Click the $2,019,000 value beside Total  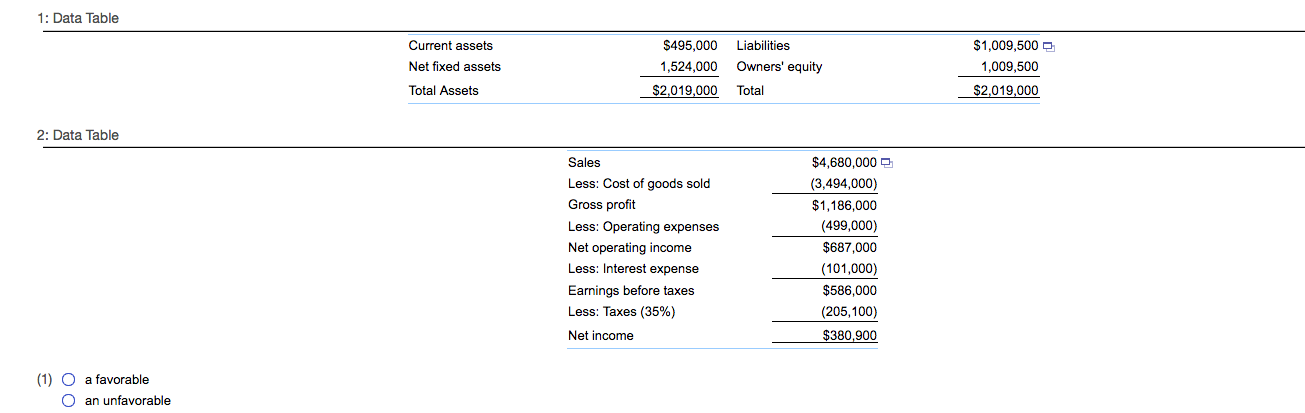click(1005, 91)
